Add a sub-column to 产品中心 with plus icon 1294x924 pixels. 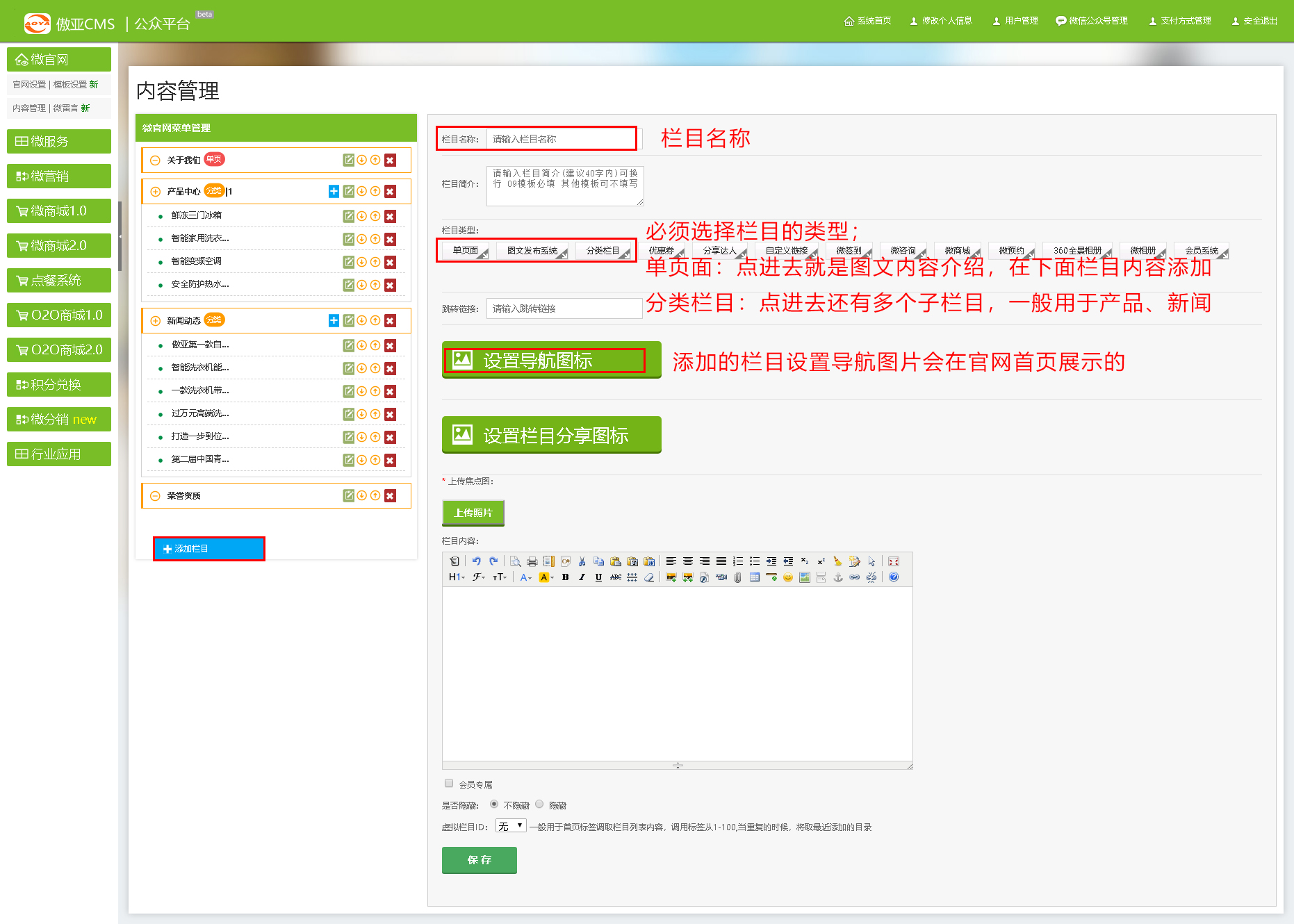coord(334,191)
